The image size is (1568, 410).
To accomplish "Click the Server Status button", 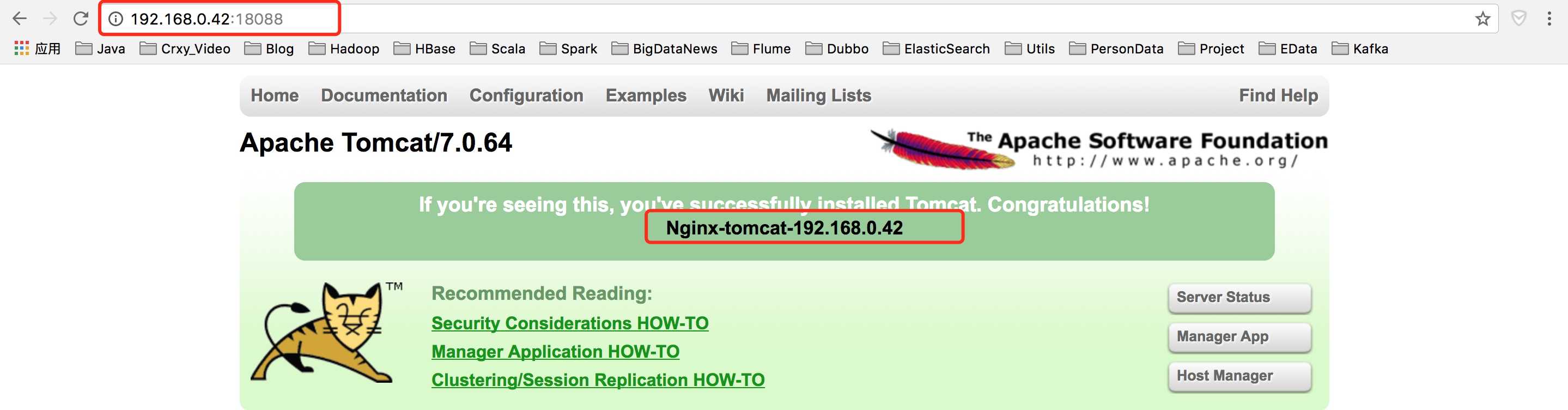I will (1240, 298).
